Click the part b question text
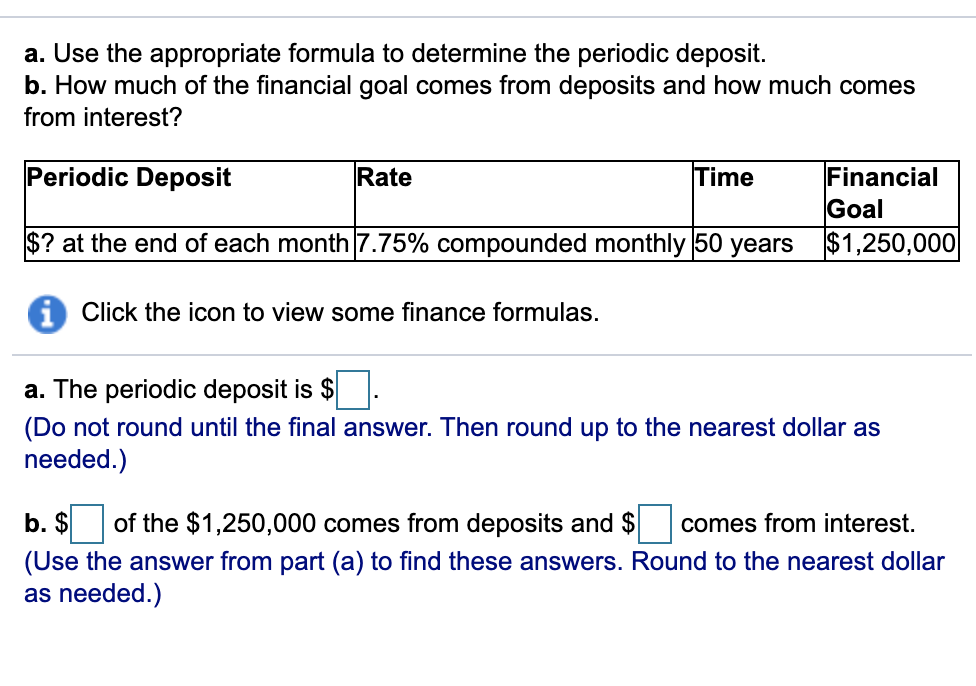The width and height of the screenshot is (976, 686). click(470, 85)
